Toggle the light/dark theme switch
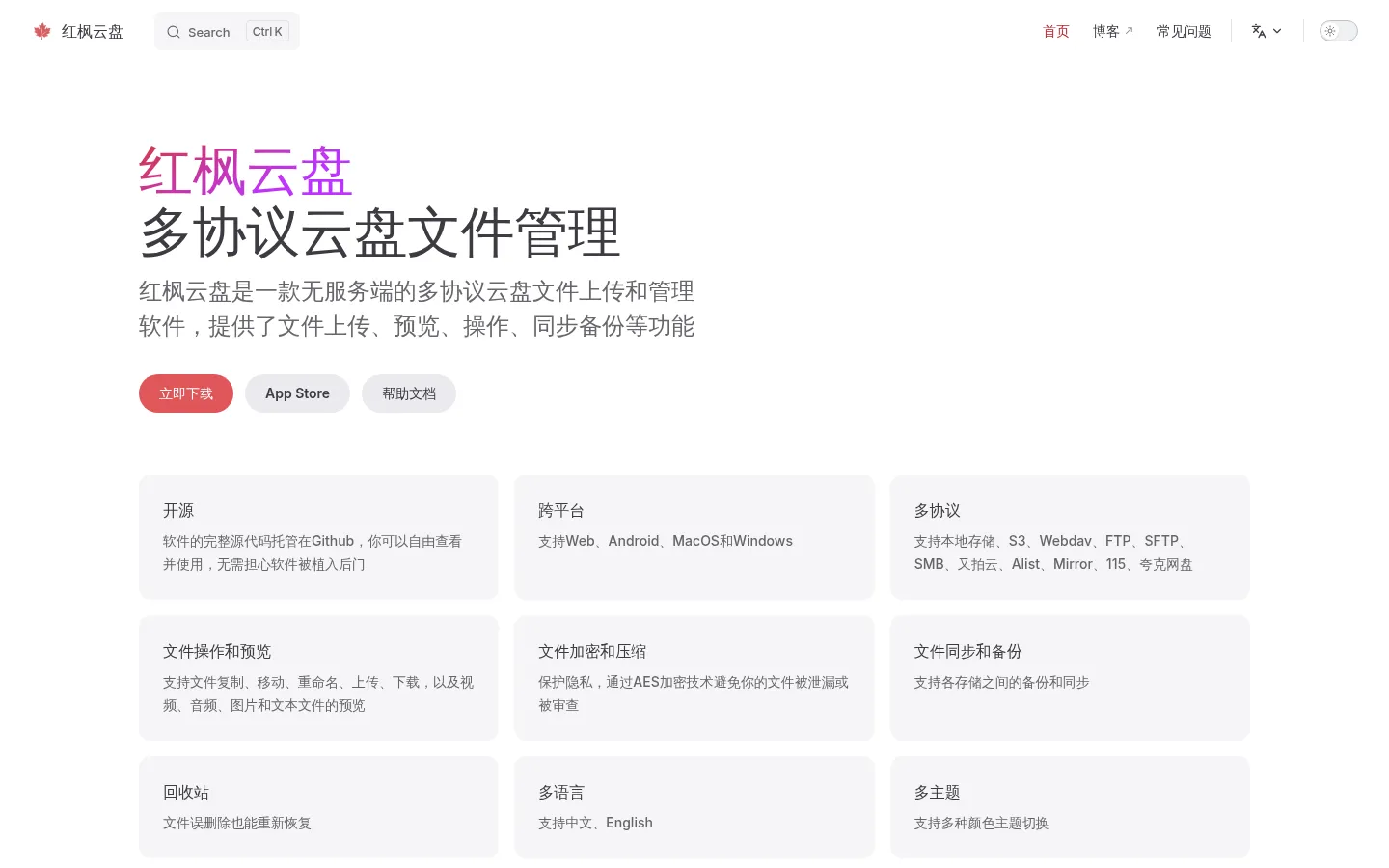Image resolution: width=1389 pixels, height=868 pixels. pos(1338,31)
